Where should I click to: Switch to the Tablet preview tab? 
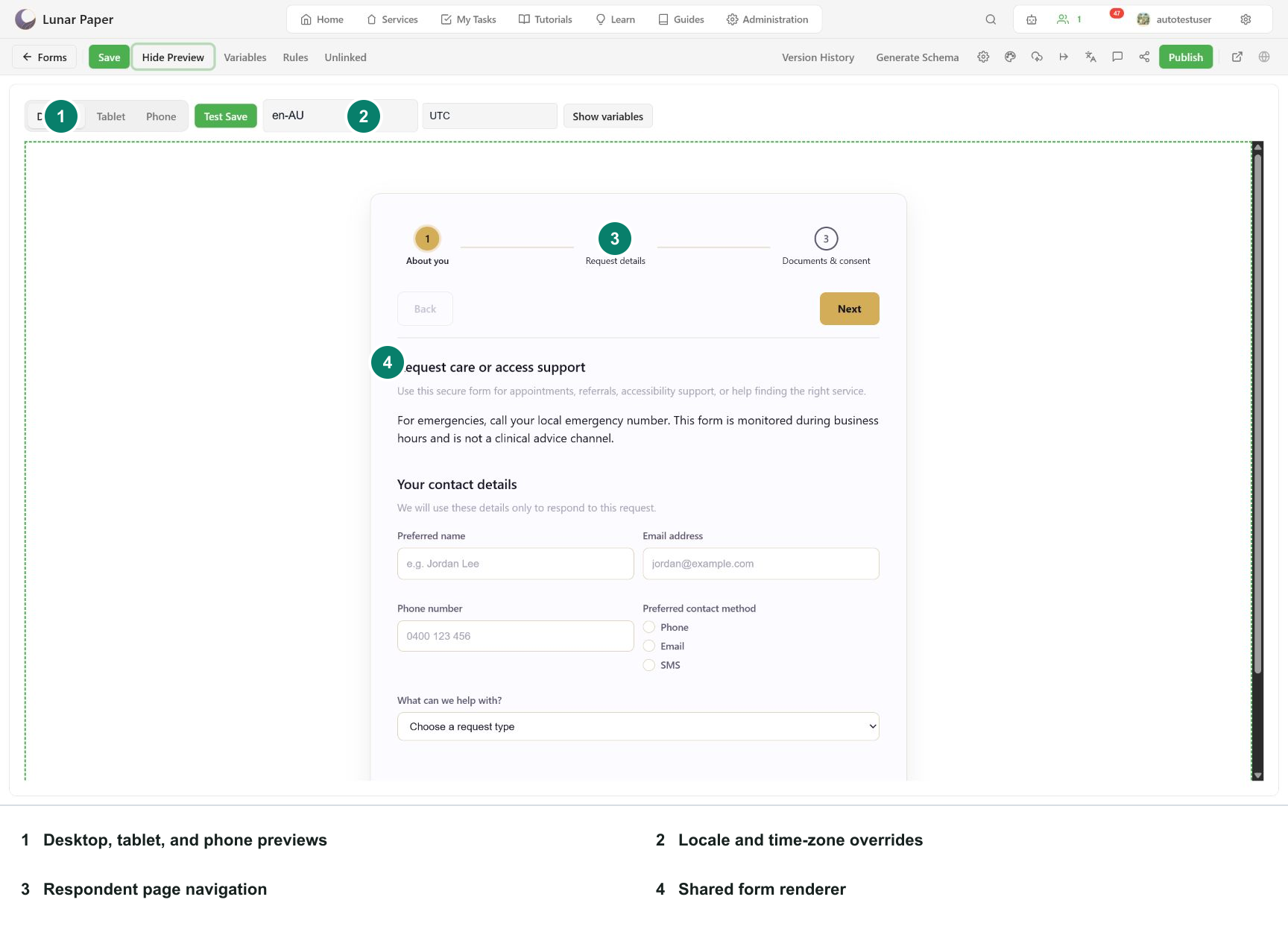coord(111,116)
